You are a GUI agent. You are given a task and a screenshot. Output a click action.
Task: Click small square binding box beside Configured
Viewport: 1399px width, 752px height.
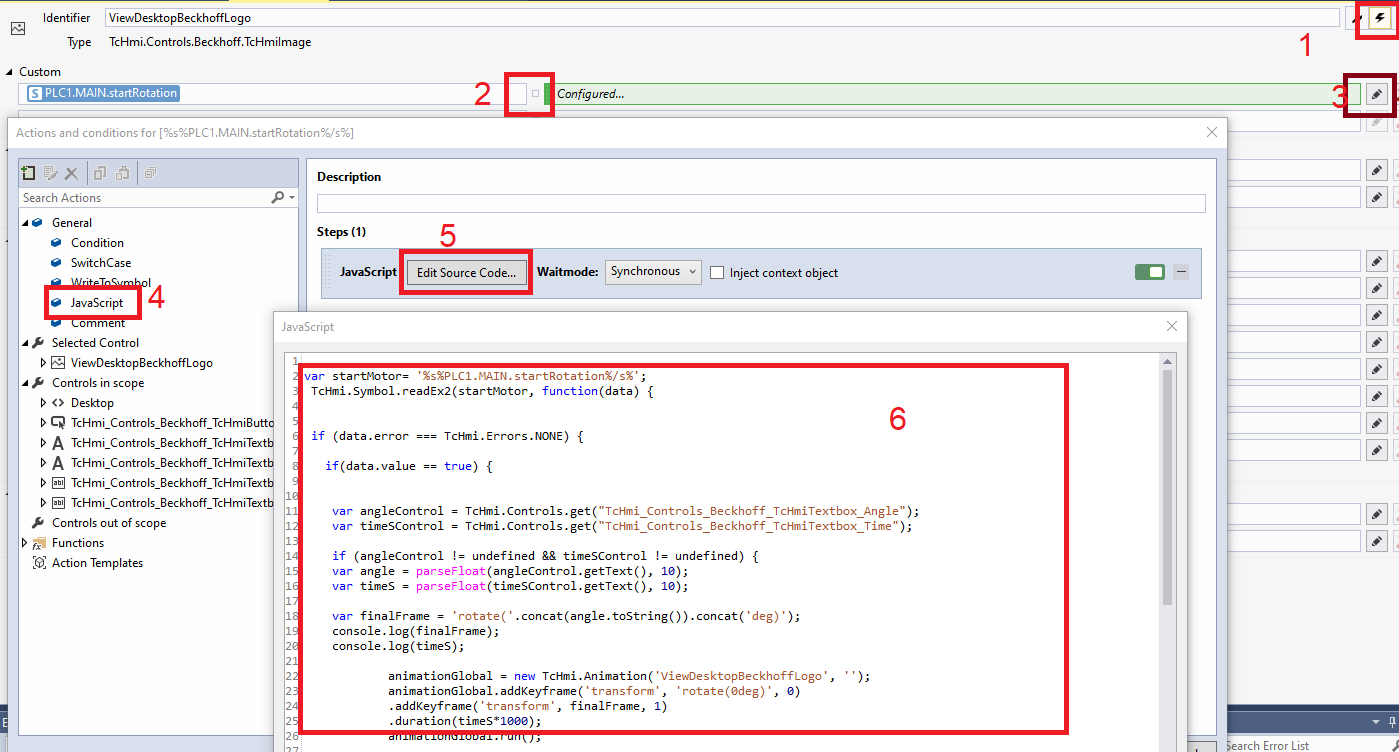coord(535,94)
